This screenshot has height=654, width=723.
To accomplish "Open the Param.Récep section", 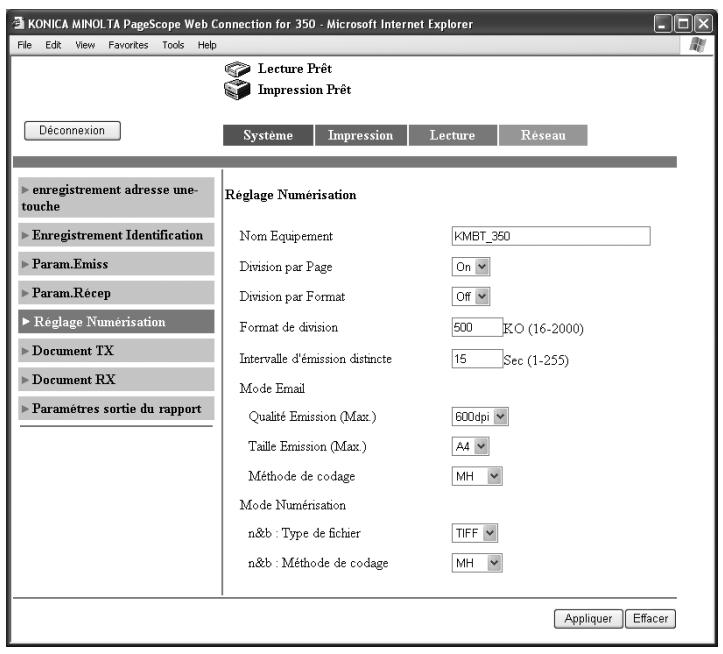I will 116,293.
